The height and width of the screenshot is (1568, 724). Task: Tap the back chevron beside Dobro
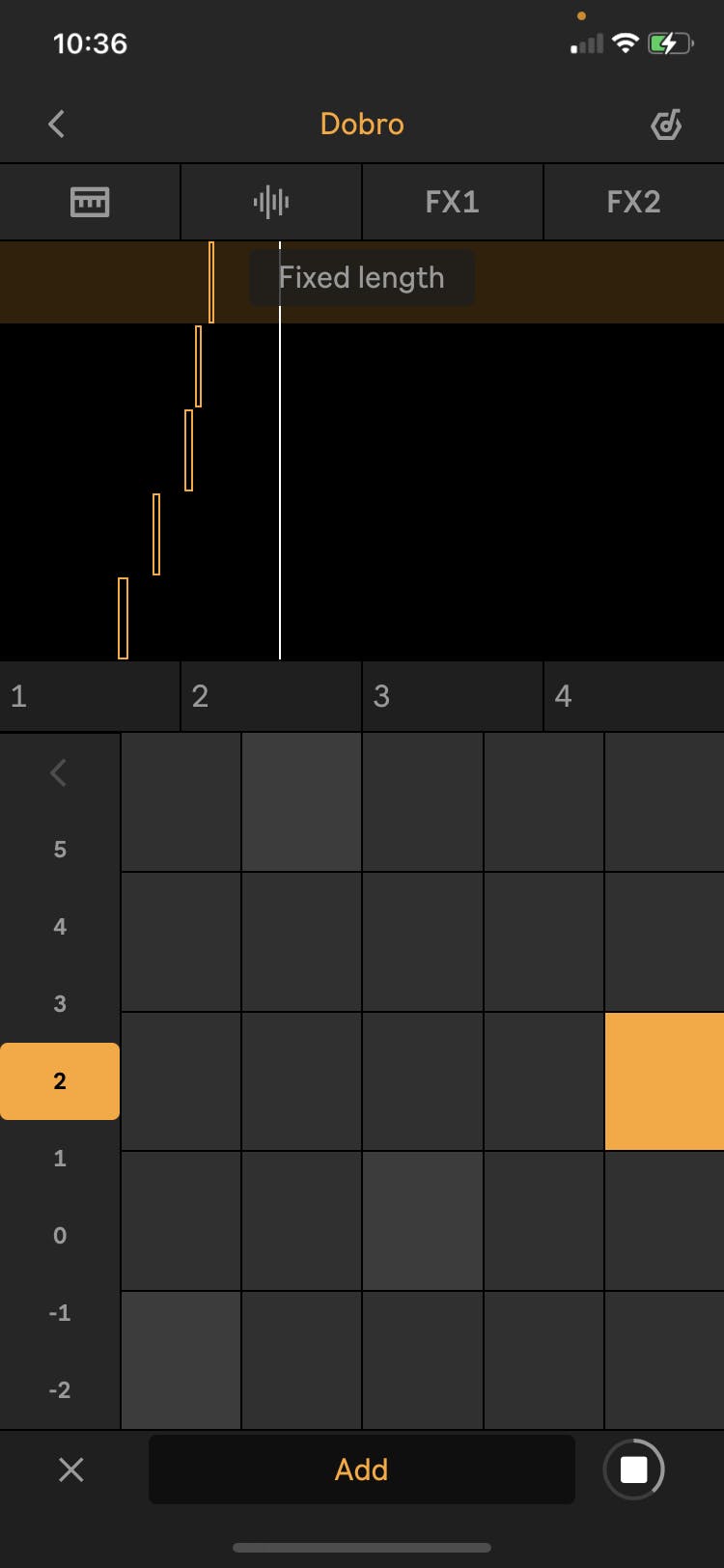[x=56, y=125]
